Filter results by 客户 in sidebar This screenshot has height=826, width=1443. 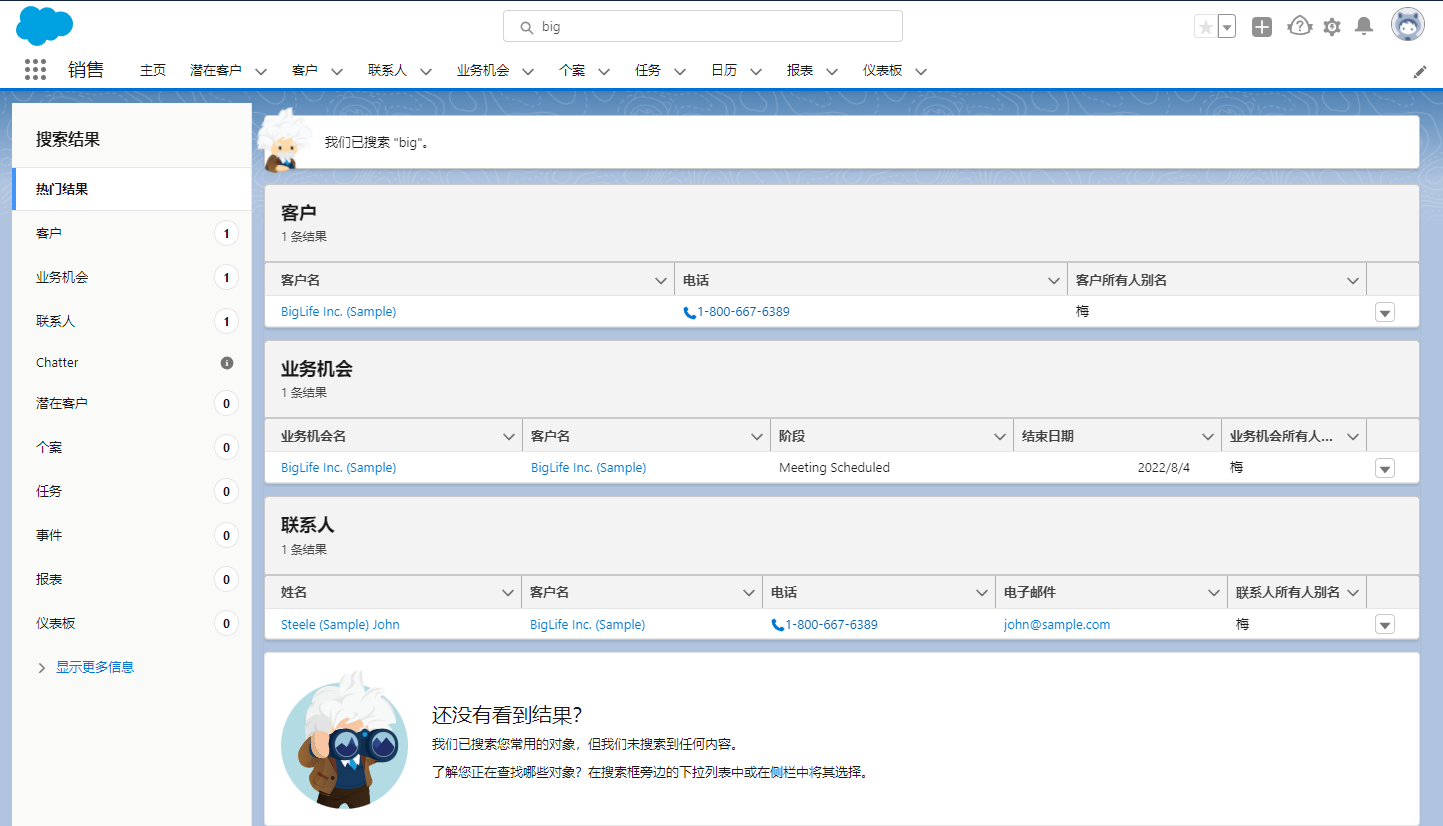[132, 233]
